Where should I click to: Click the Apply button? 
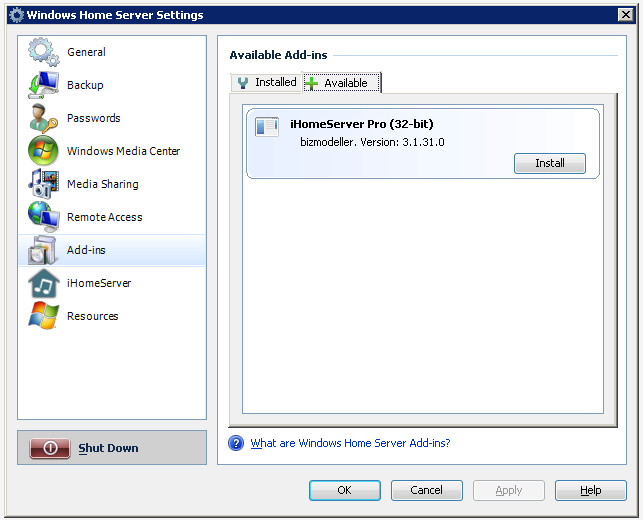tap(508, 490)
